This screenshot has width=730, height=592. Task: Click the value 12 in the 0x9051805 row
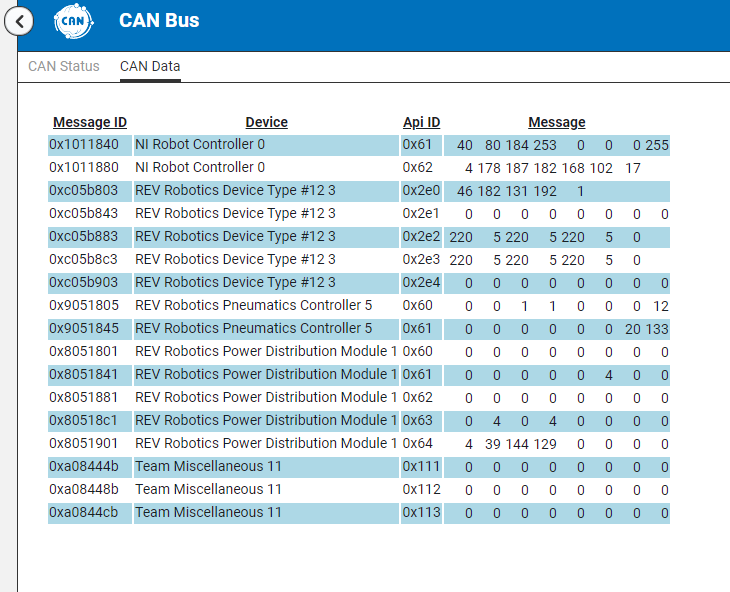661,307
